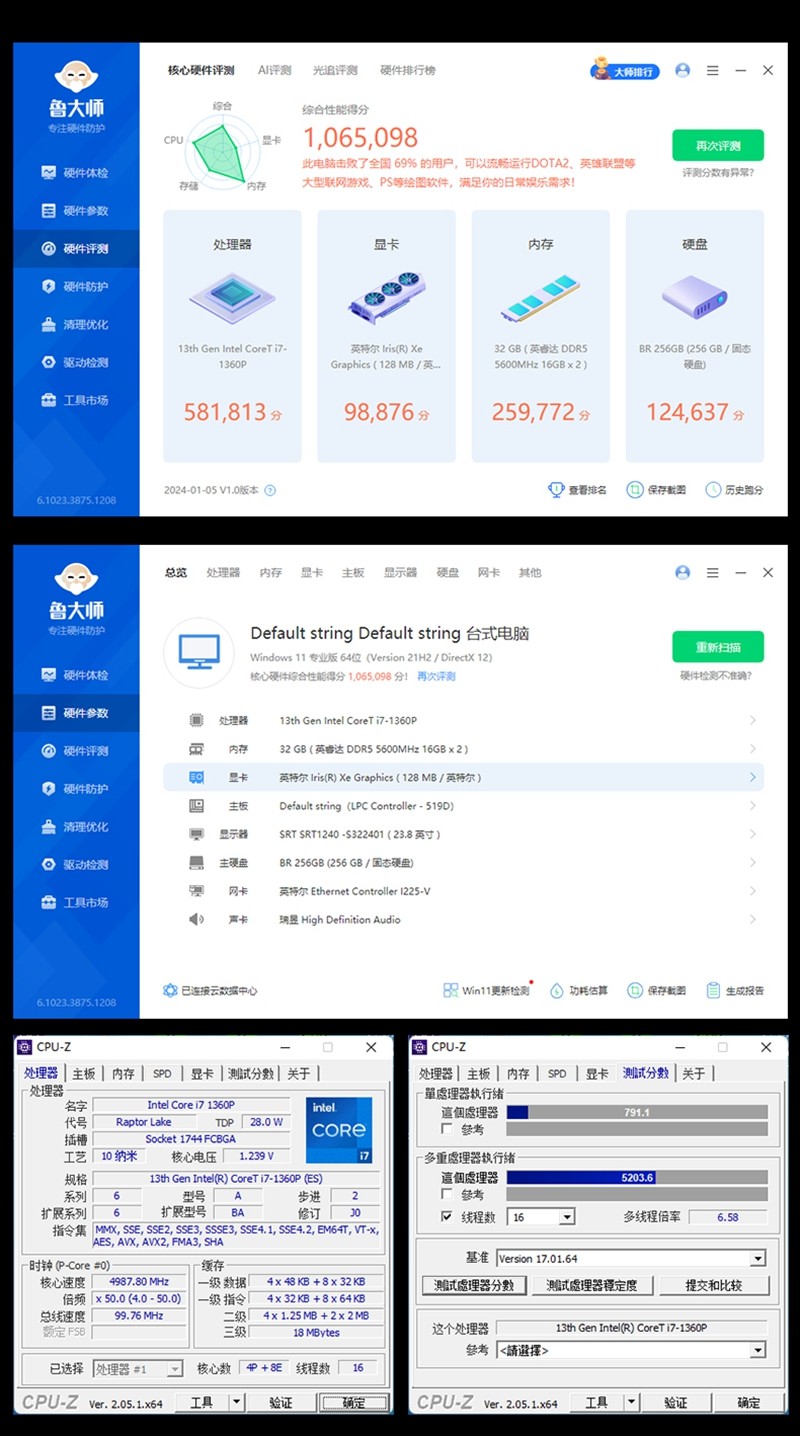Open 驱动检测 in the hardware overview window sidebar
Image resolution: width=800 pixels, height=1436 pixels.
point(76,865)
